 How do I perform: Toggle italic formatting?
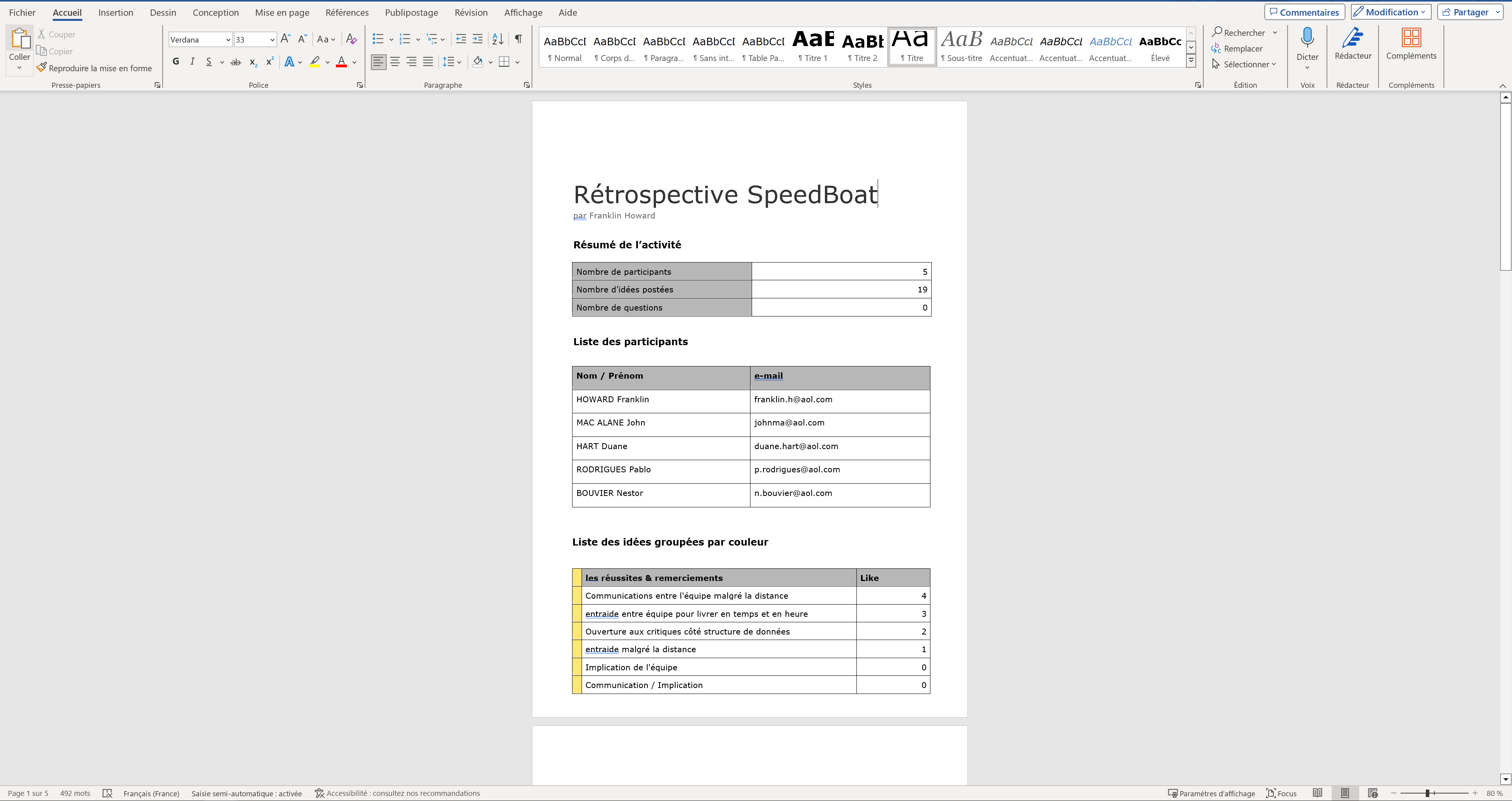[192, 62]
